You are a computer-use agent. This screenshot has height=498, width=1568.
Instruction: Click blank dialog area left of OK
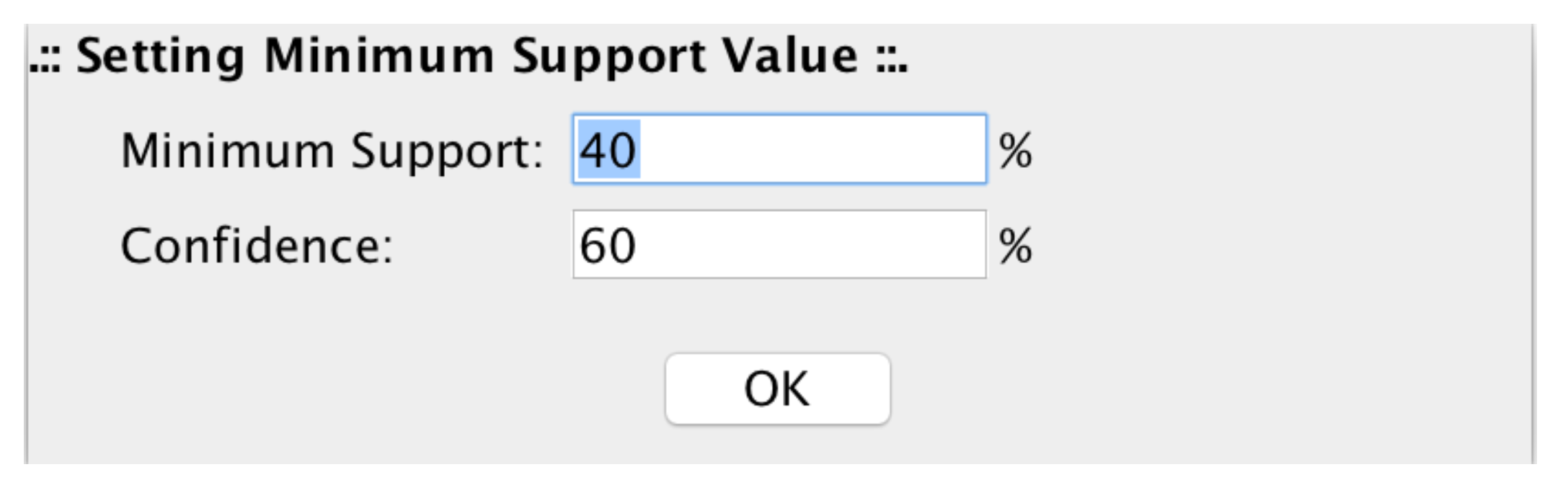[x=360, y=389]
